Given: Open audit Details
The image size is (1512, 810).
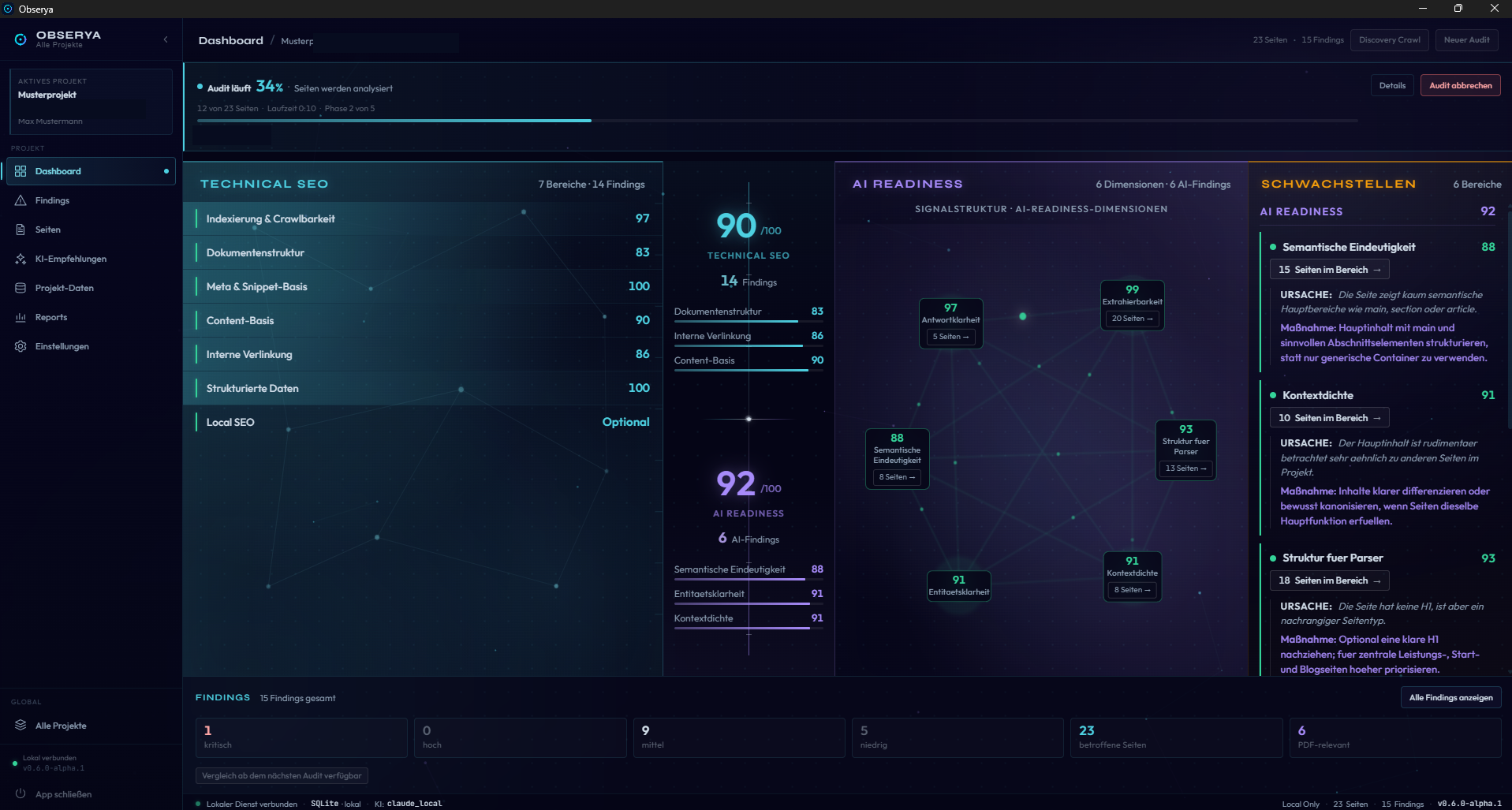Looking at the screenshot, I should tap(1392, 85).
